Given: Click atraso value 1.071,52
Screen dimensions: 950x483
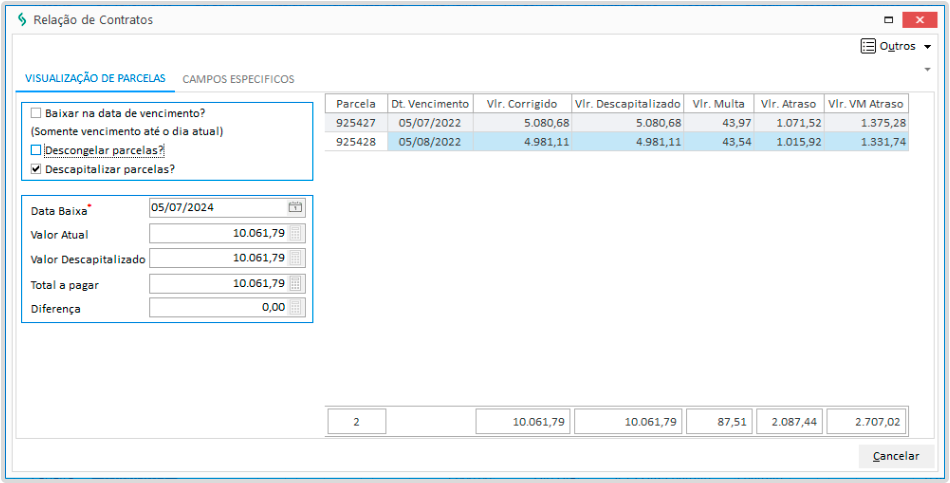Looking at the screenshot, I should pyautogui.click(x=789, y=123).
